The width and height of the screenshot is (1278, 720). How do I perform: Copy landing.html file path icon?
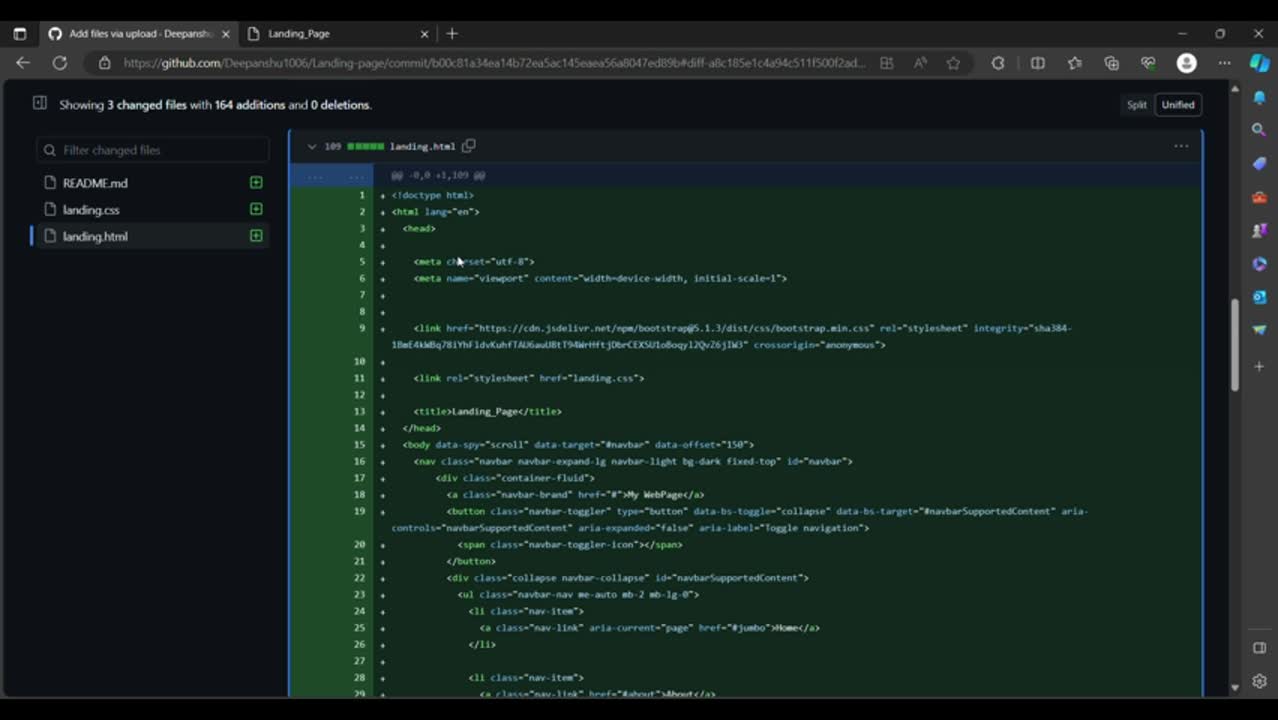click(468, 146)
